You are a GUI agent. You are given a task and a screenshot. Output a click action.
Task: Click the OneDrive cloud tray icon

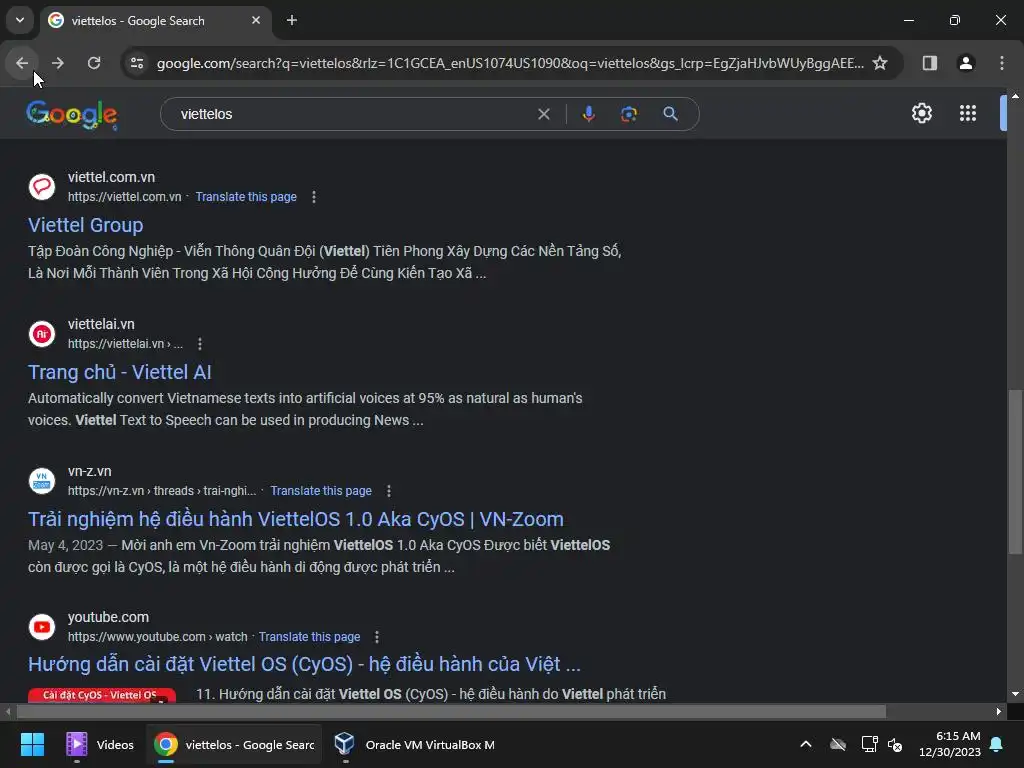tap(838, 744)
